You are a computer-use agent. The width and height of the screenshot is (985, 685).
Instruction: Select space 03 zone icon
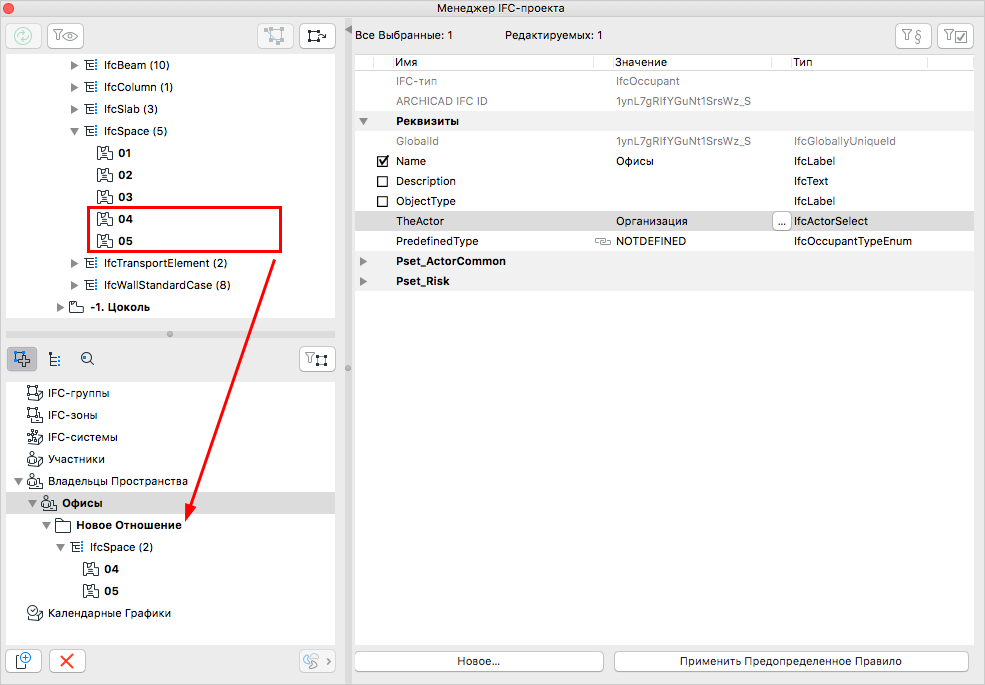tap(105, 197)
